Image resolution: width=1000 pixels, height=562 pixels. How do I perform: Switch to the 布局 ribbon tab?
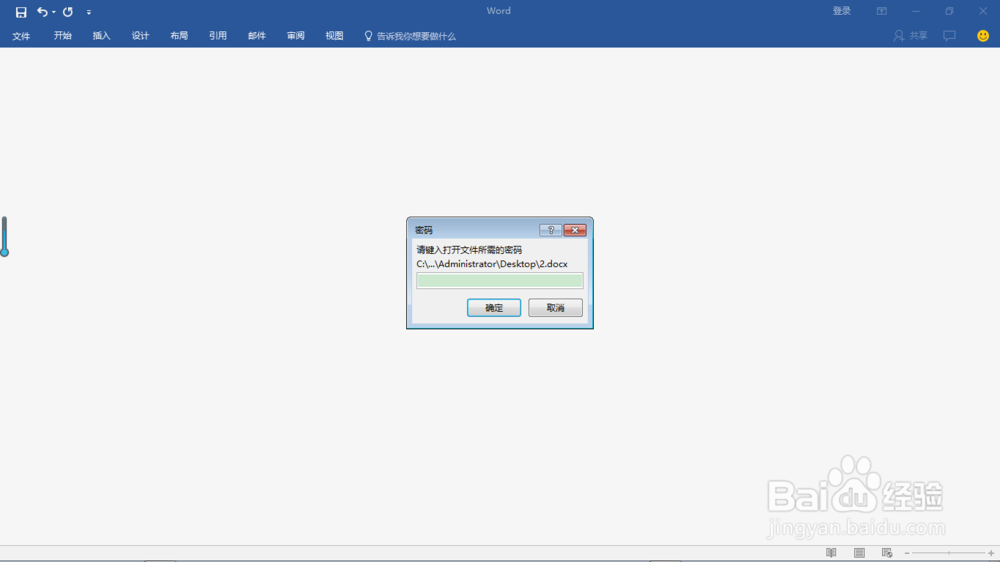tap(179, 36)
